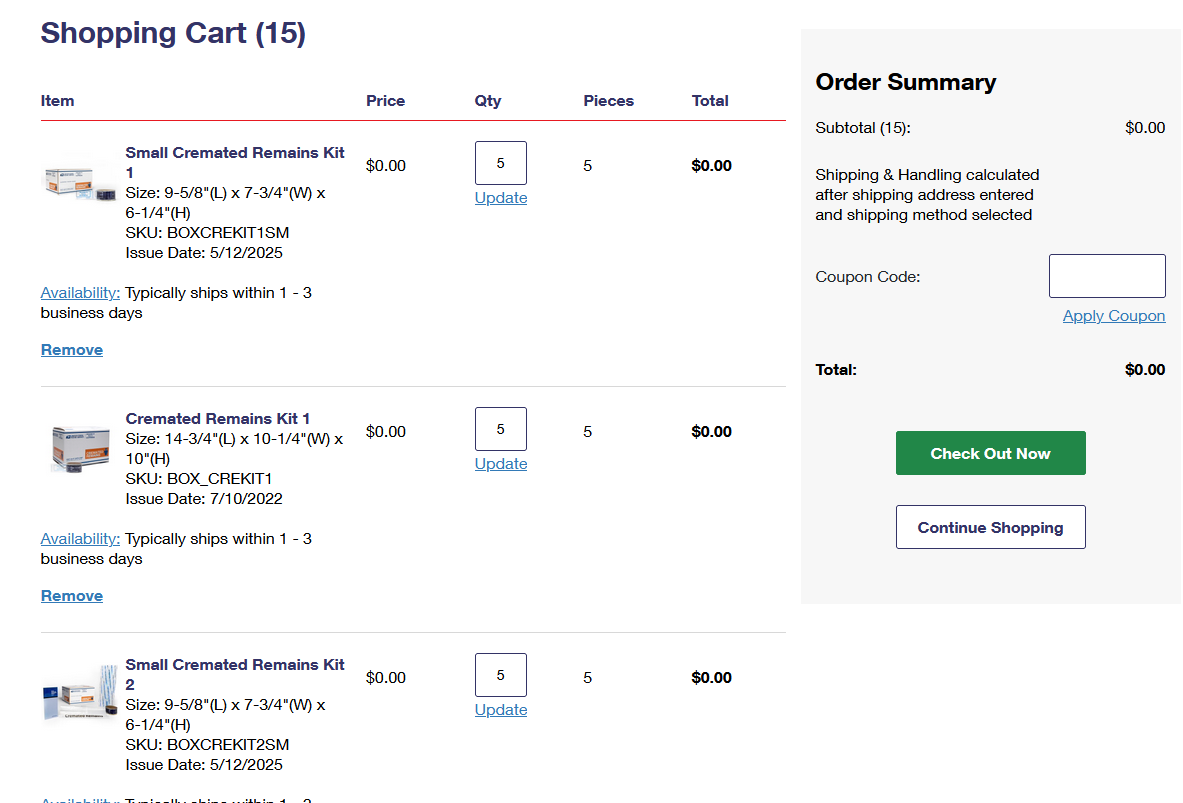1183x803 pixels.
Task: Open Small Cremated Remains Kit 2 thumbnail image
Action: click(x=80, y=693)
